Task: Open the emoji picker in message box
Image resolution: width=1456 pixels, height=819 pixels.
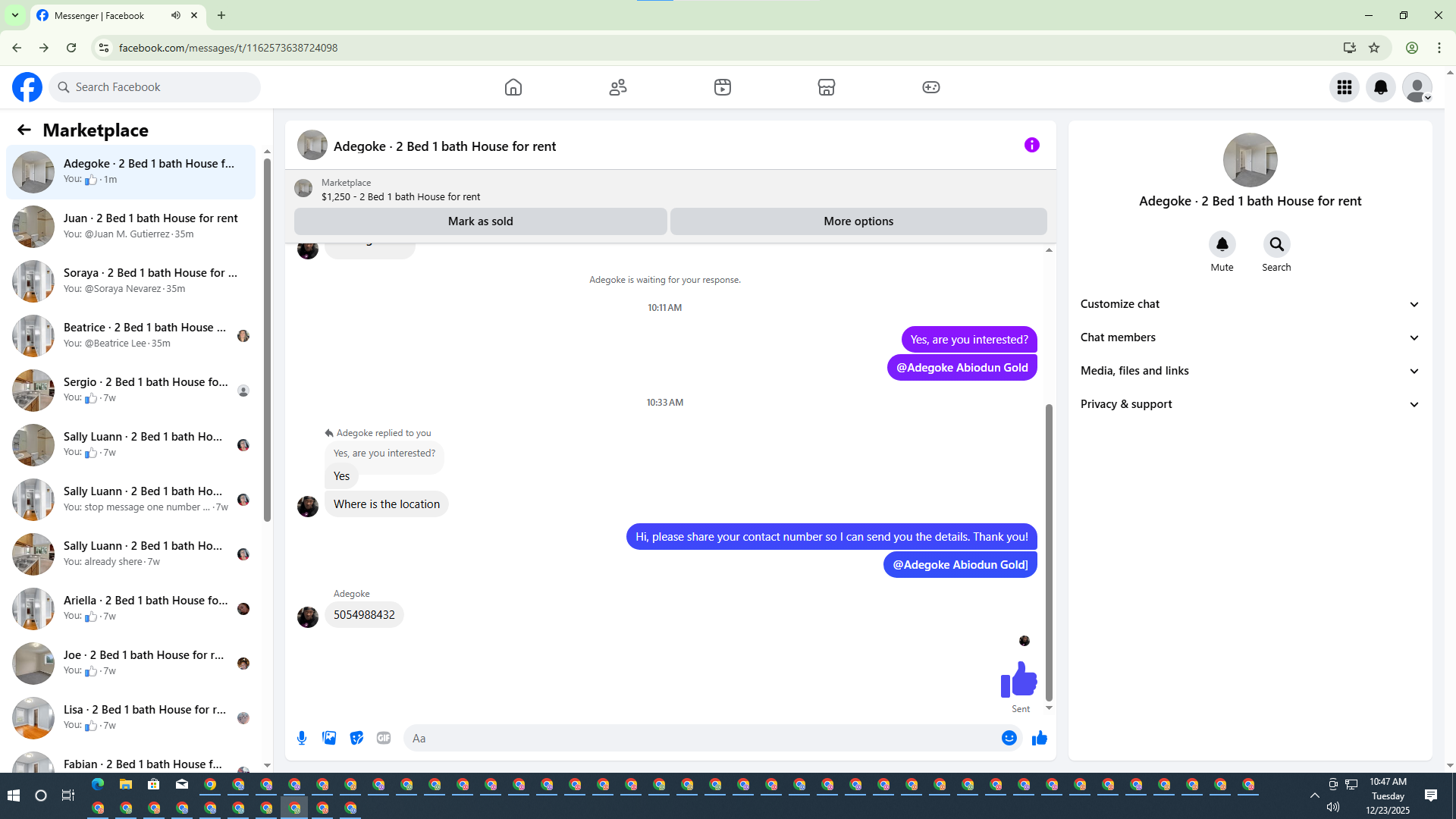Action: 1009,738
